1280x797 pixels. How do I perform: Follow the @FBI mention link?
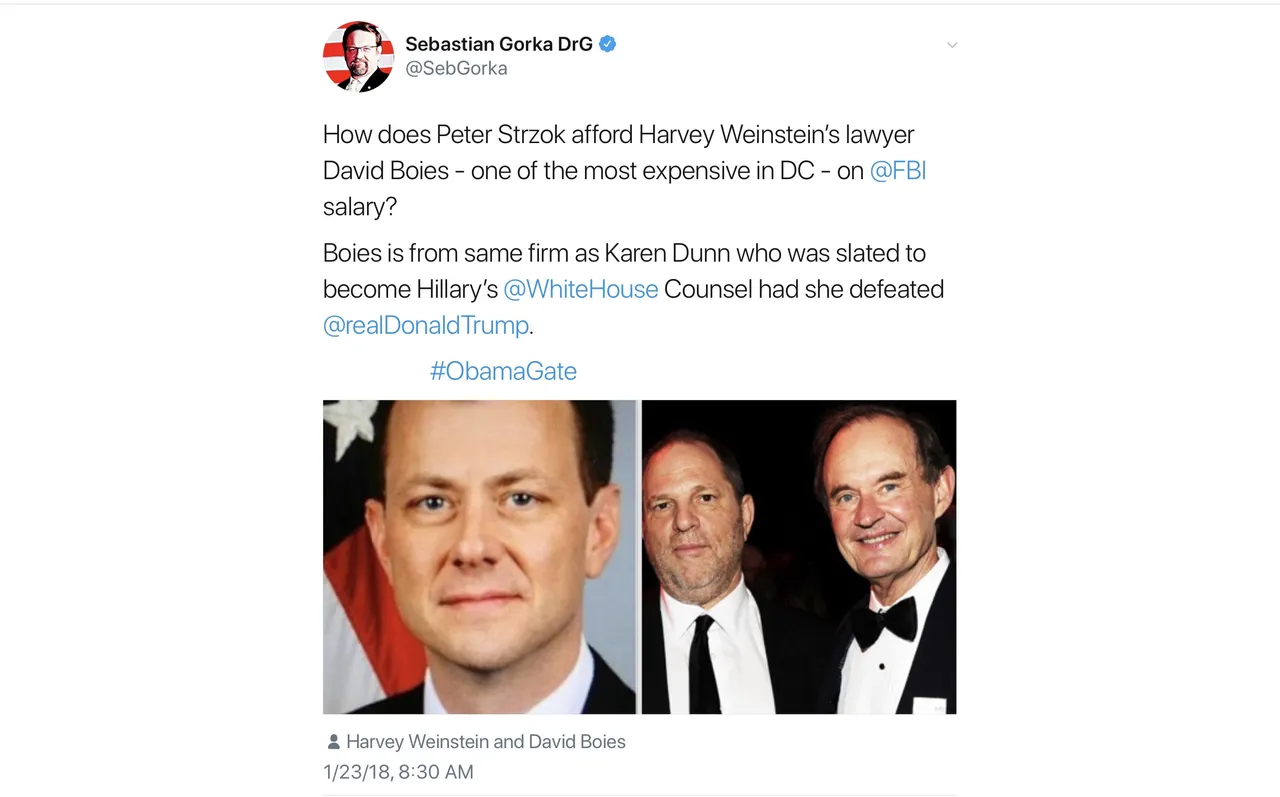tap(898, 171)
